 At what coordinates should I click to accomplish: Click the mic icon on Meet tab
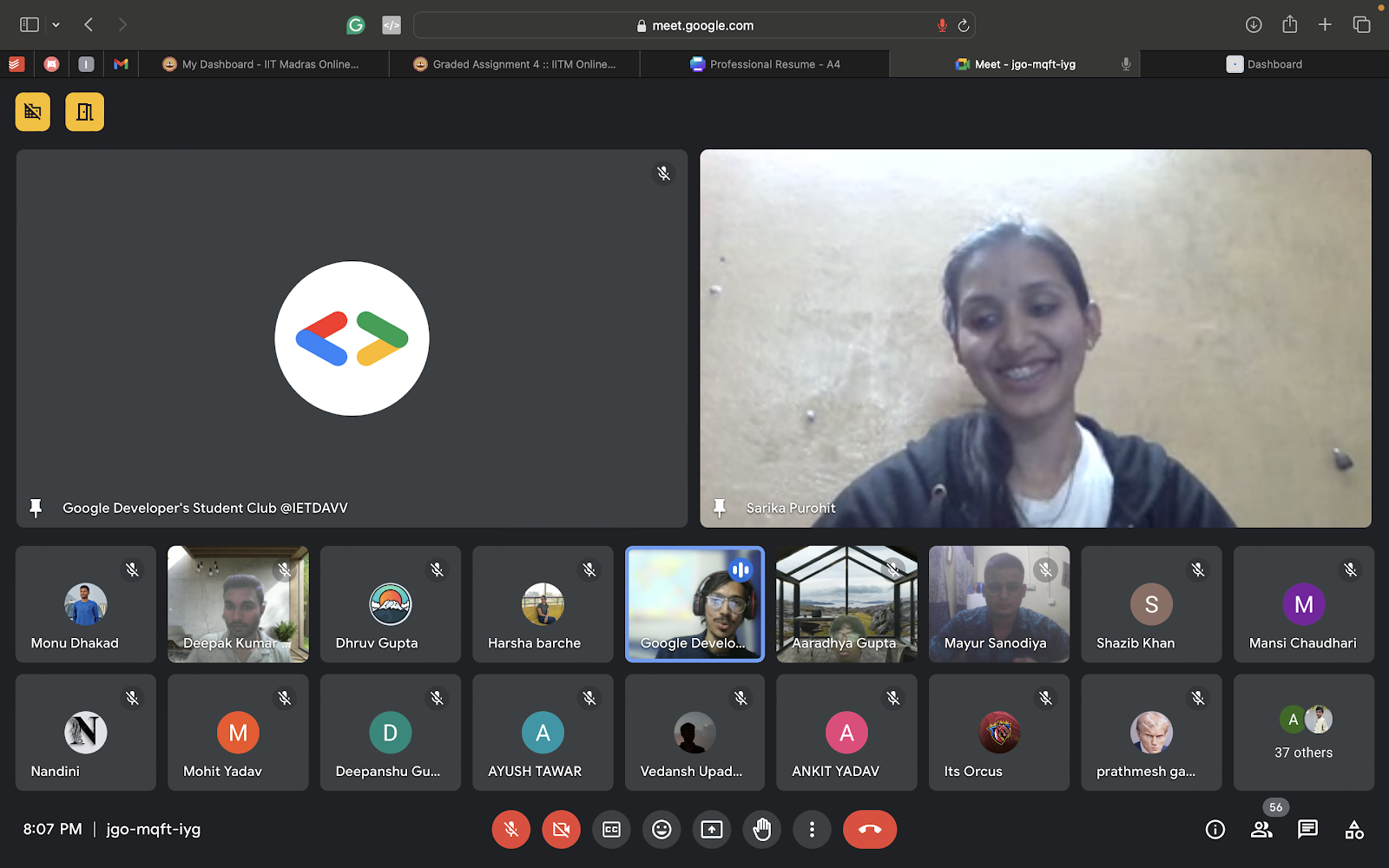click(1126, 64)
